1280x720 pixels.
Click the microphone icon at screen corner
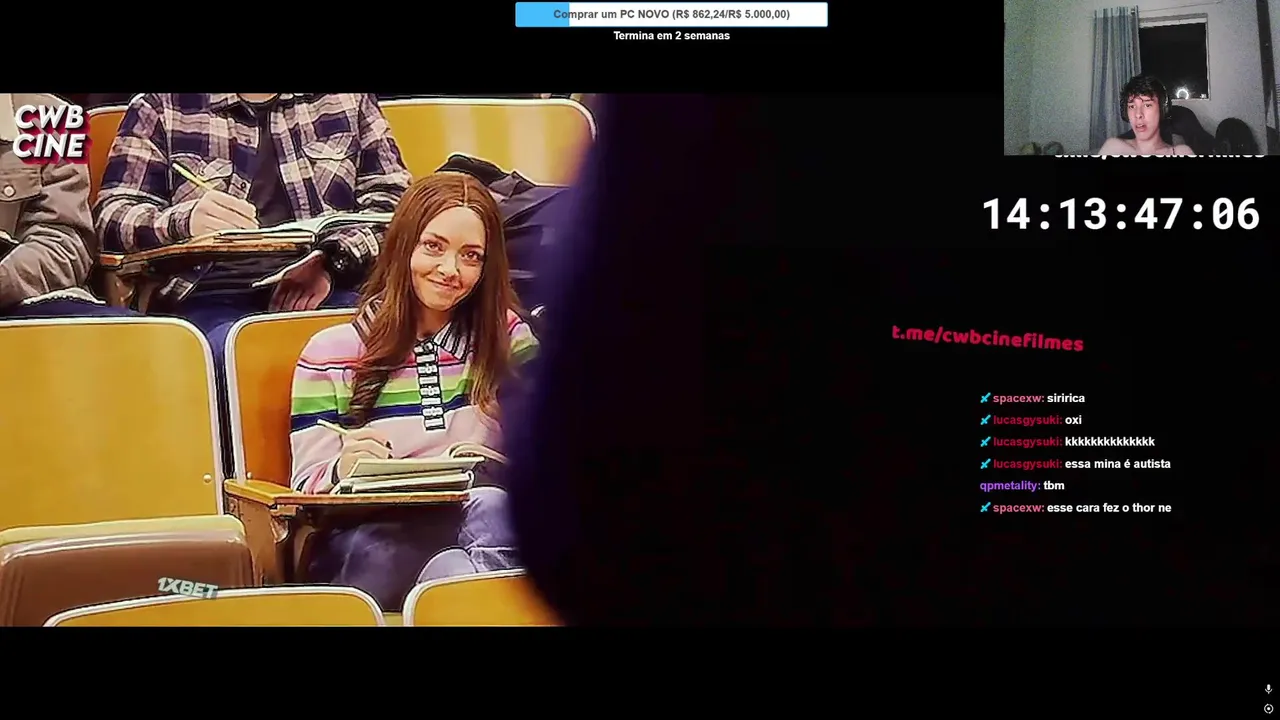pos(1268,689)
